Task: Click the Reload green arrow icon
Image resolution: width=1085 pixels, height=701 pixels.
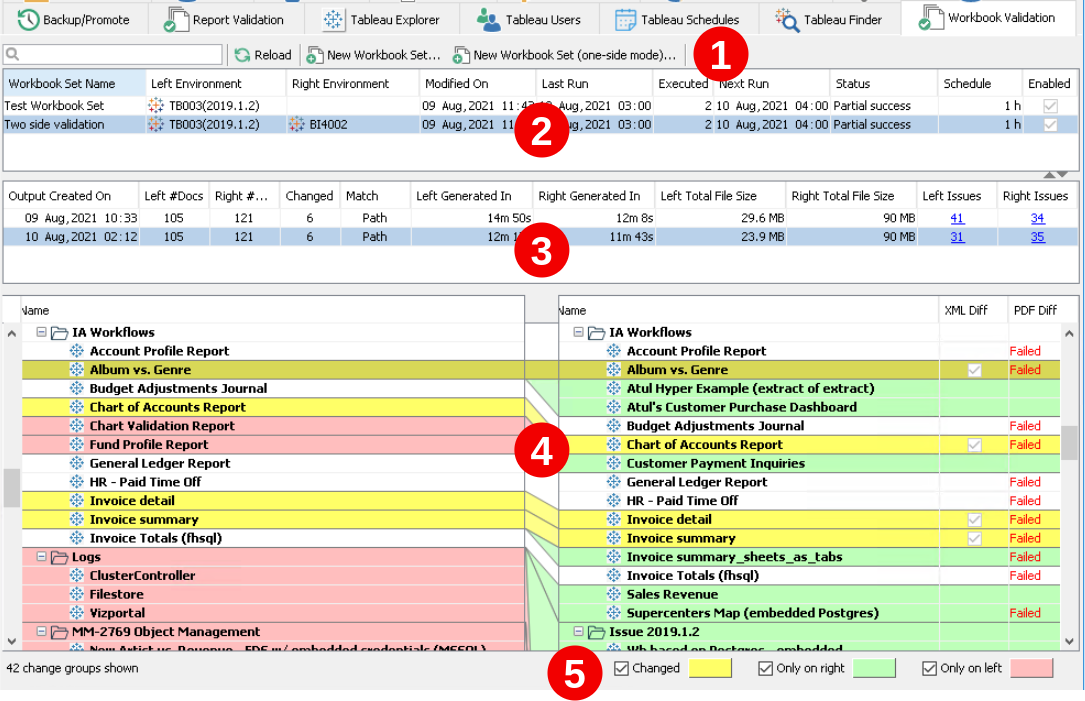Action: [242, 55]
